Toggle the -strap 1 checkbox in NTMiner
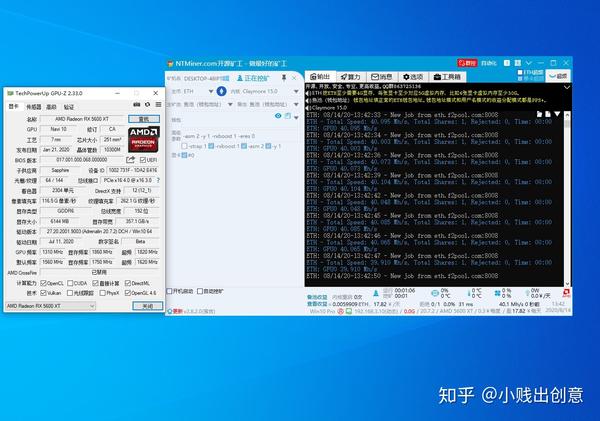This screenshot has height=421, width=600. 184,146
